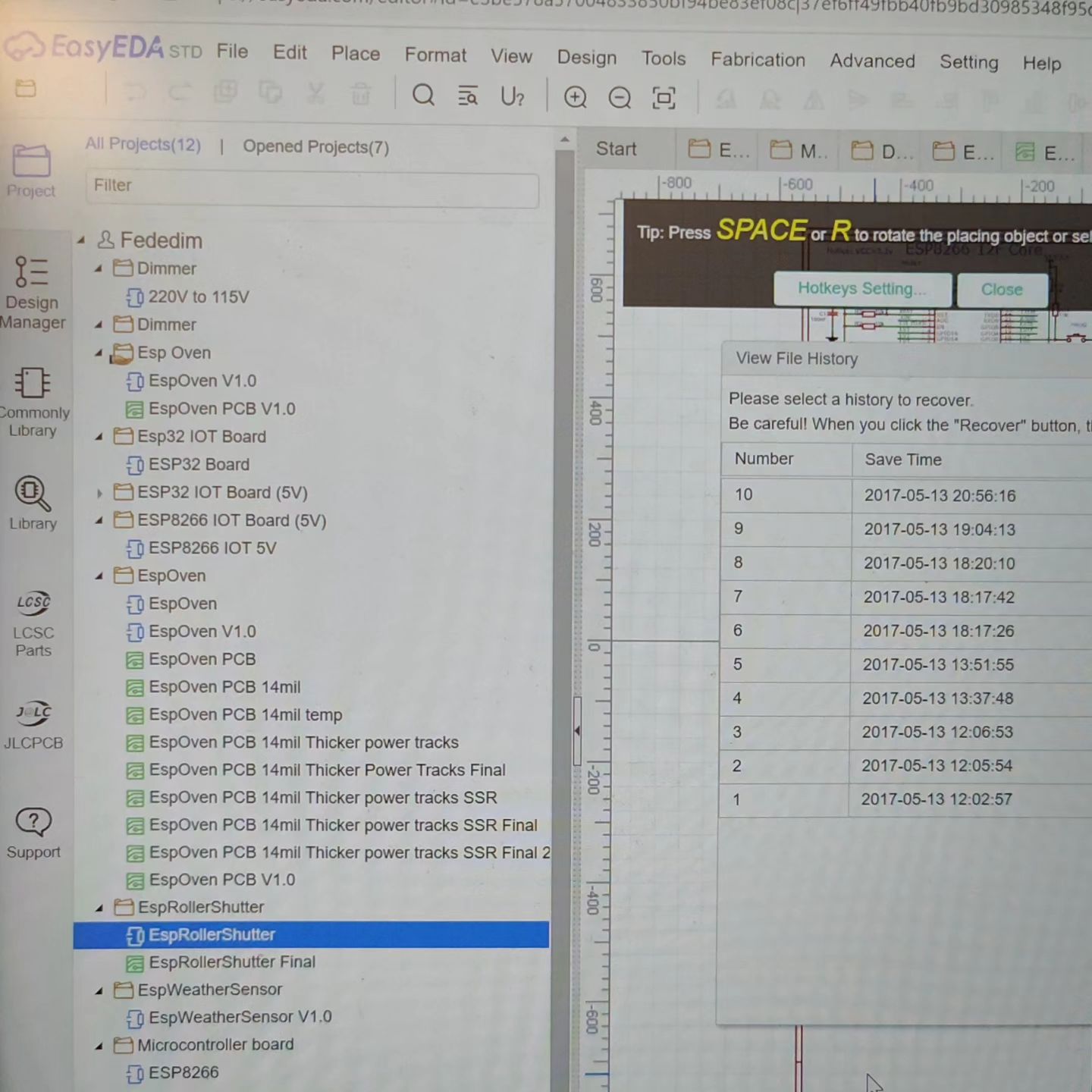The height and width of the screenshot is (1092, 1092).
Task: Open the Library search panel
Action: pos(33,503)
